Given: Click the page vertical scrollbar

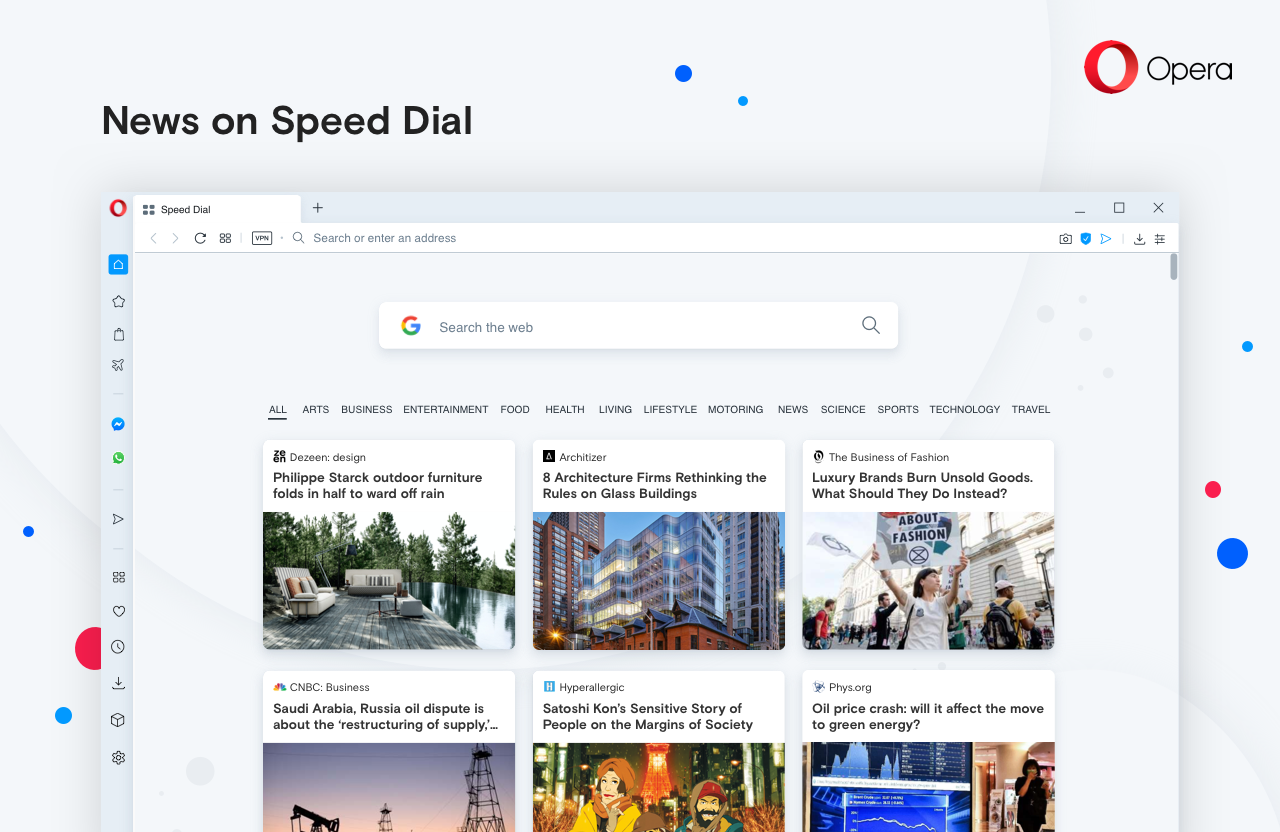Looking at the screenshot, I should [1173, 267].
